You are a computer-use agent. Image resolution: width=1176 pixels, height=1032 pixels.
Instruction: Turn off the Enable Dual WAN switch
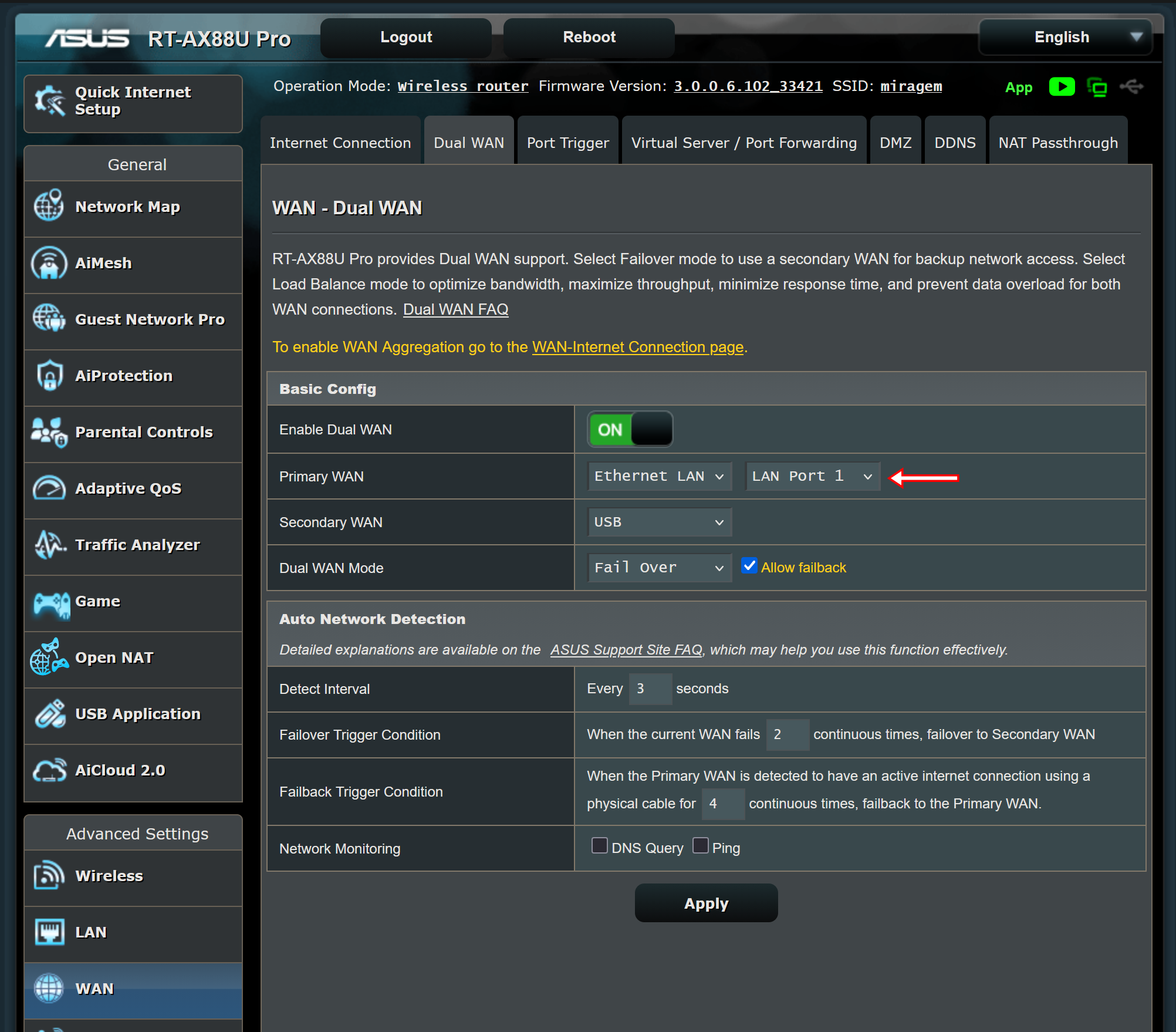pyautogui.click(x=630, y=430)
